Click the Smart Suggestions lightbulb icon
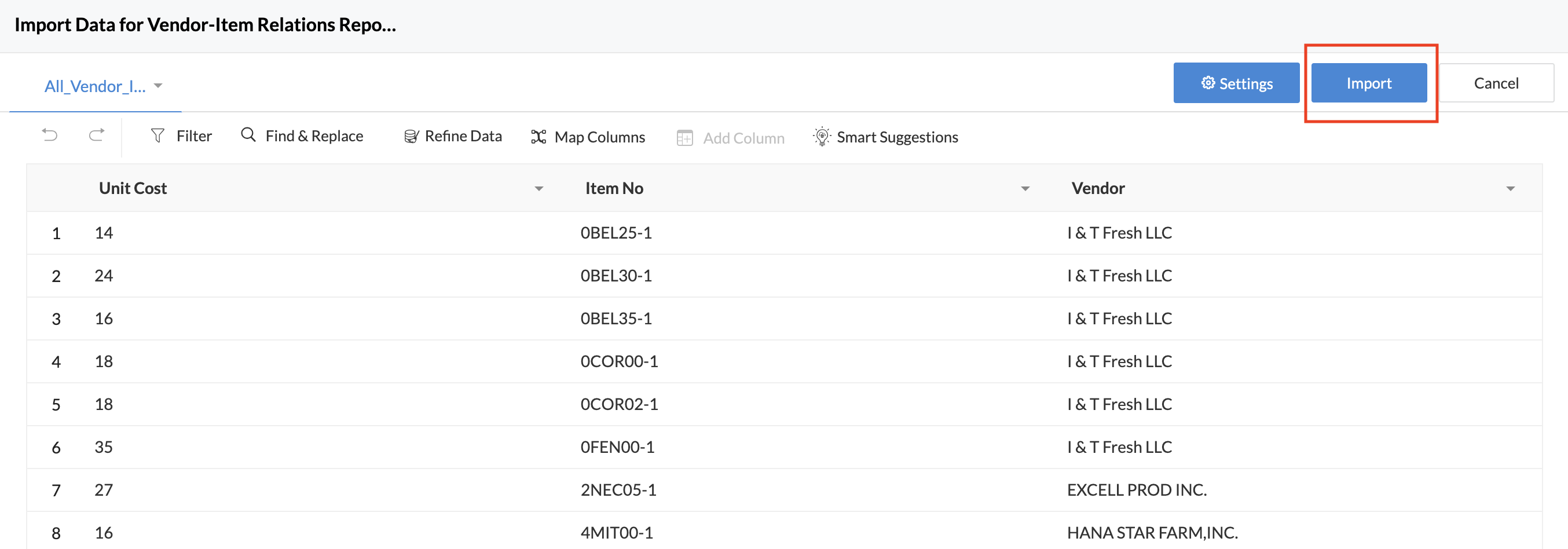This screenshot has width=1568, height=549. pos(822,136)
